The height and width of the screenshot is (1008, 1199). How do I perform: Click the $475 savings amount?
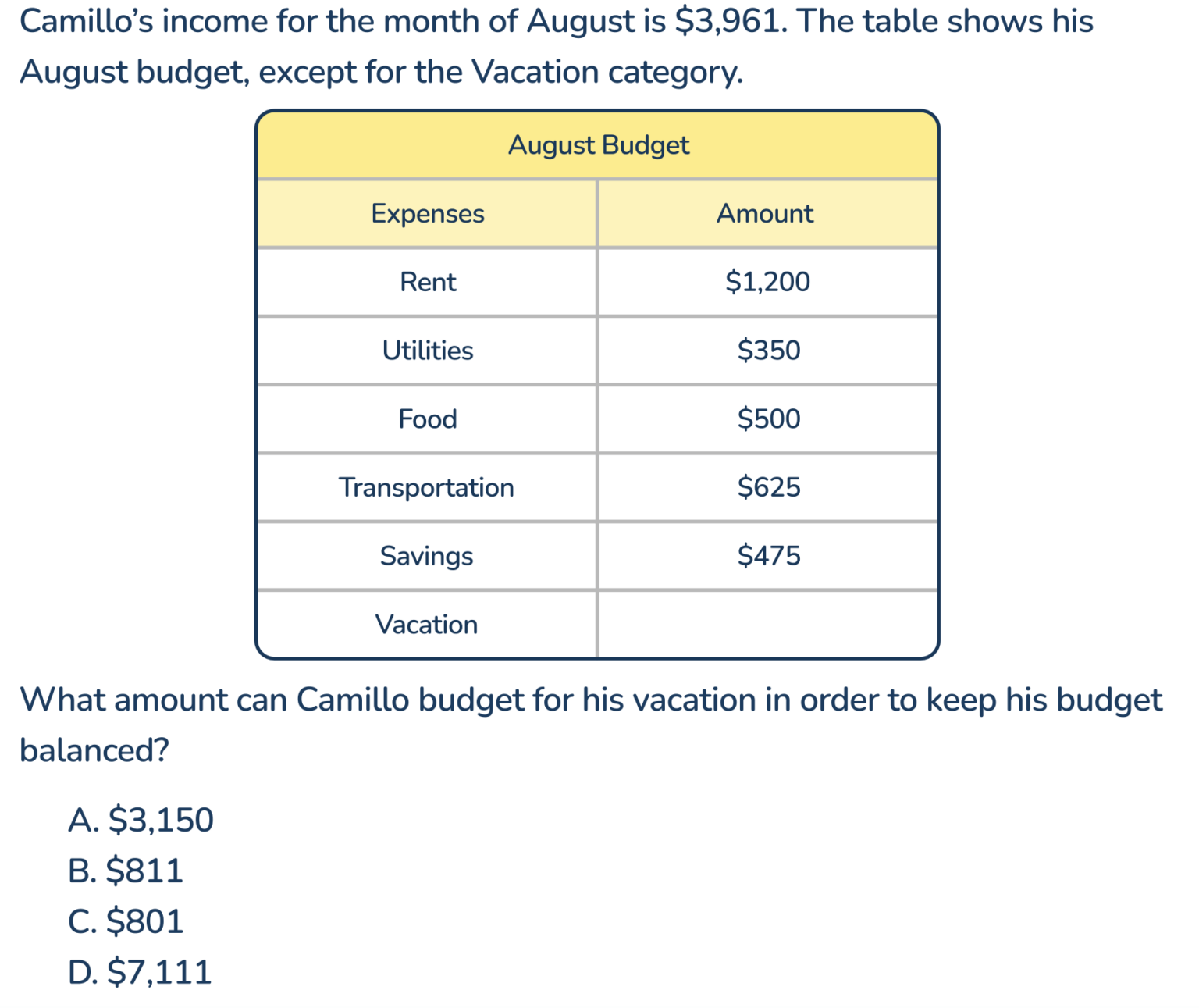[x=769, y=556]
